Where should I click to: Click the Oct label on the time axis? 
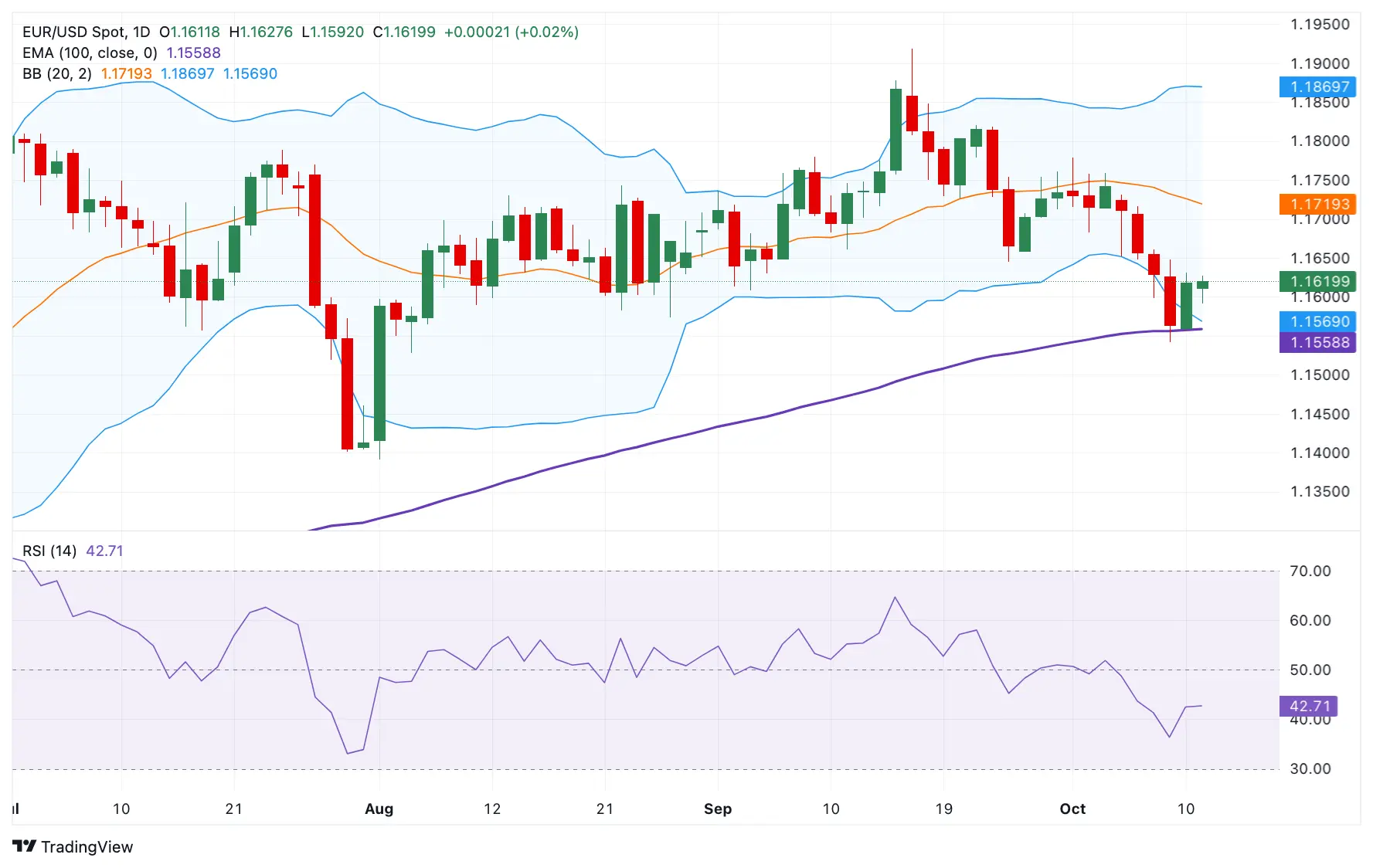coord(1072,809)
